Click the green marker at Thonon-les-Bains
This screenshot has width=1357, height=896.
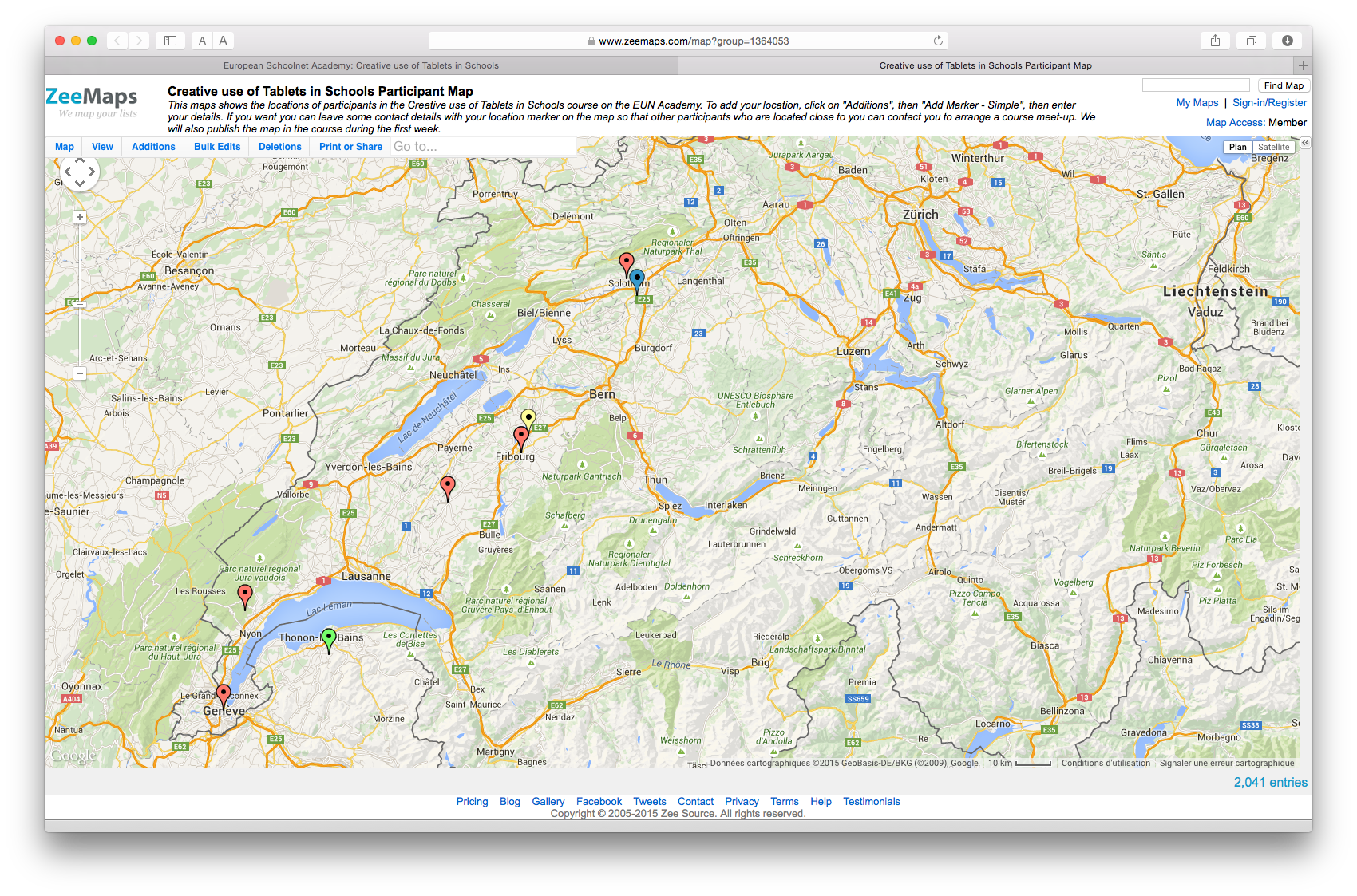pos(328,637)
